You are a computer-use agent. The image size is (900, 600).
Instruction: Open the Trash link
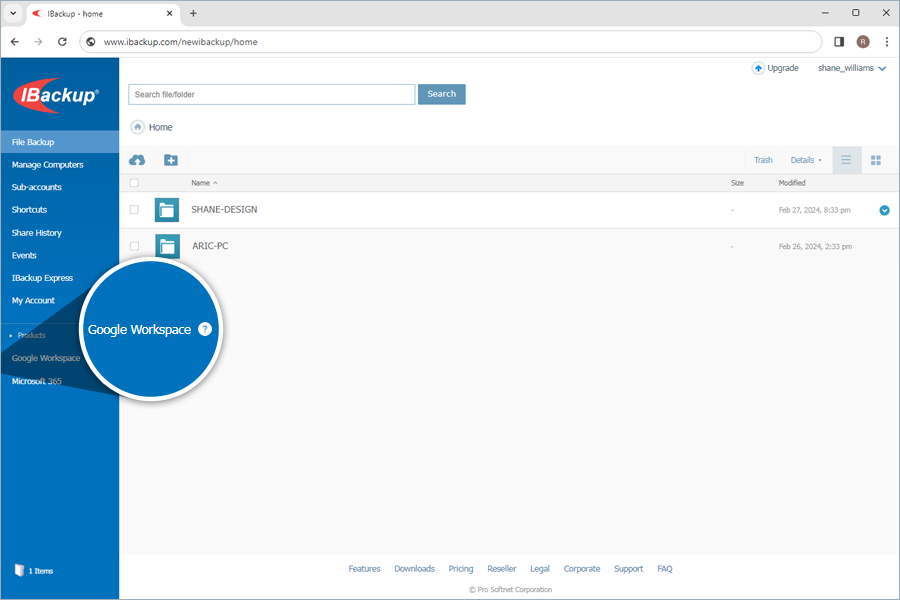(763, 160)
